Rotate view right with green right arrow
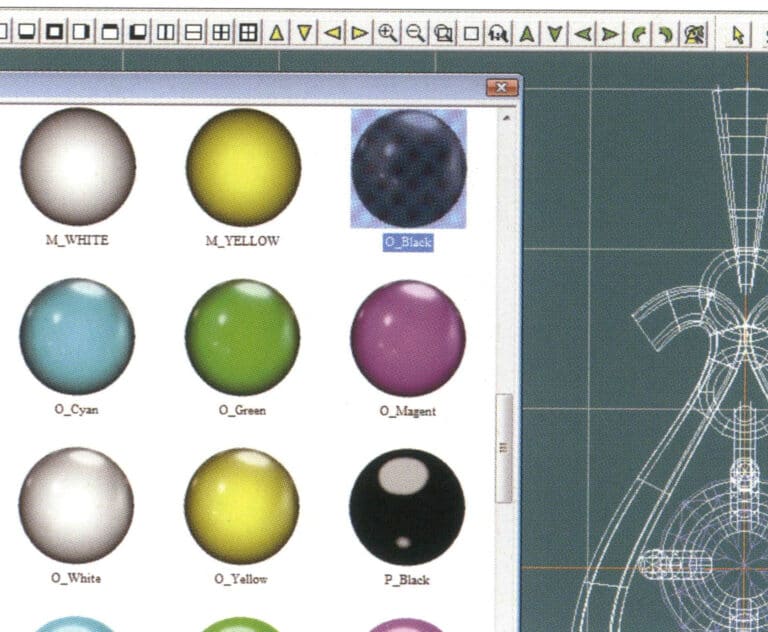 [x=610, y=34]
